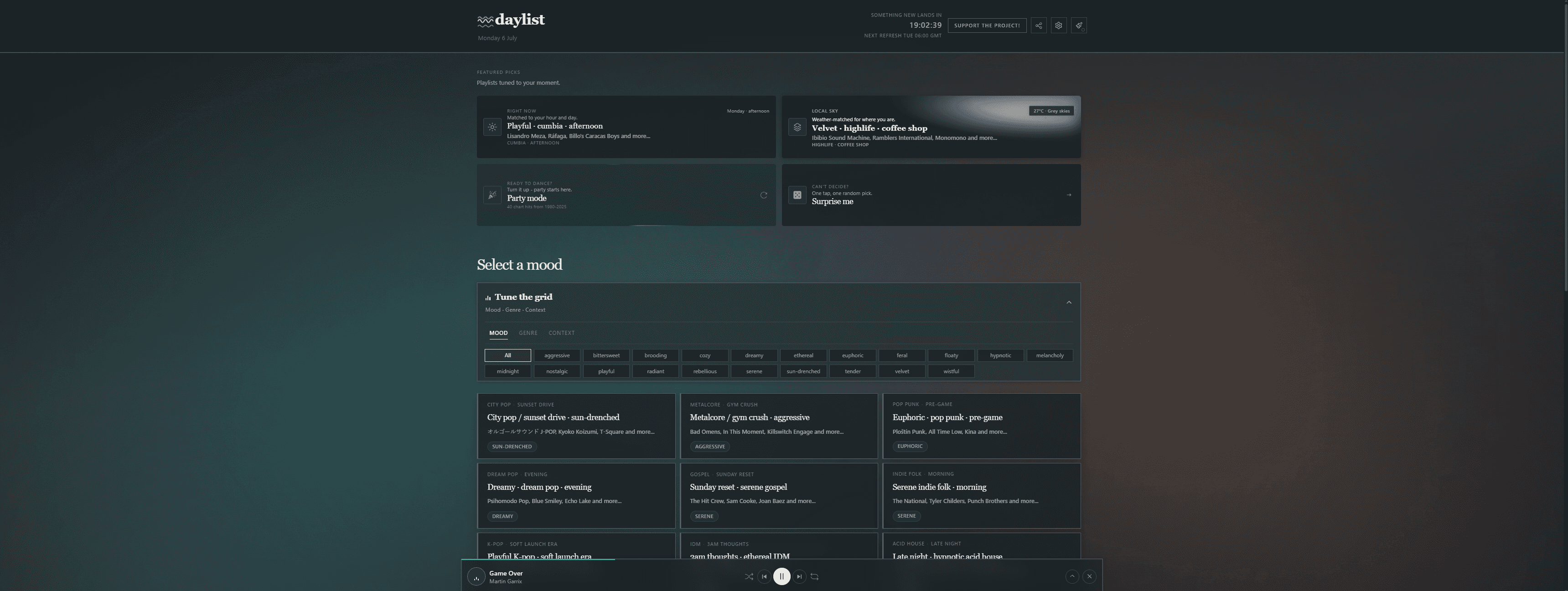Pause the current track
The width and height of the screenshot is (1568, 591).
pos(781,576)
